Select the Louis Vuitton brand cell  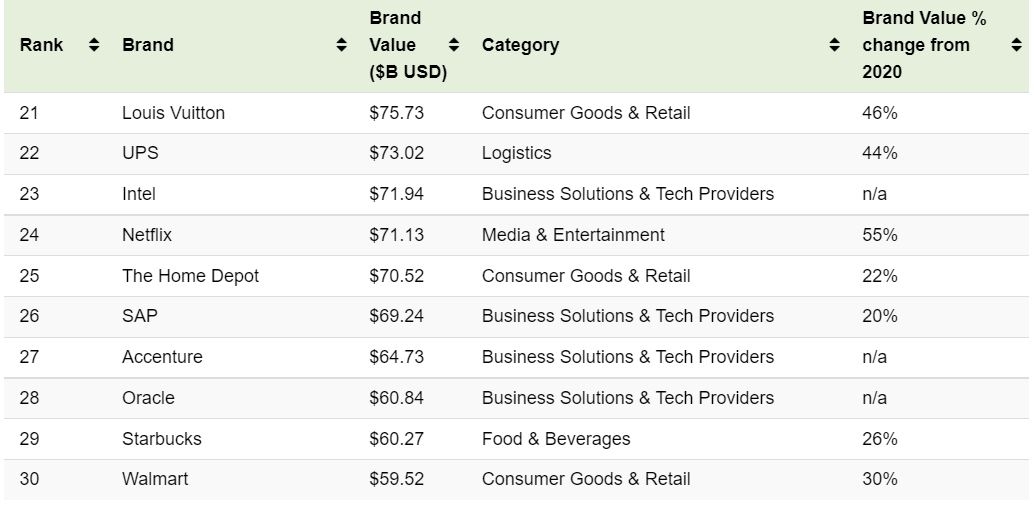click(x=173, y=113)
